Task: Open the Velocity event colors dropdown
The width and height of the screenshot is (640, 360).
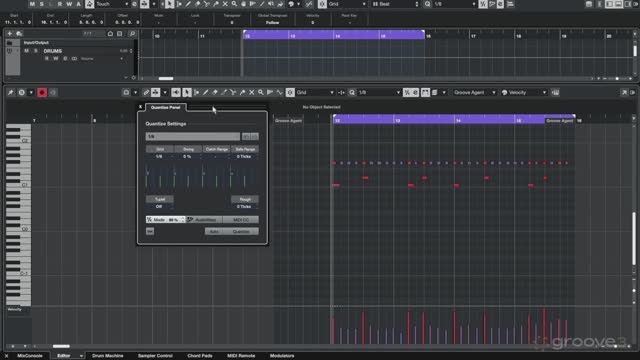Action: coord(524,93)
